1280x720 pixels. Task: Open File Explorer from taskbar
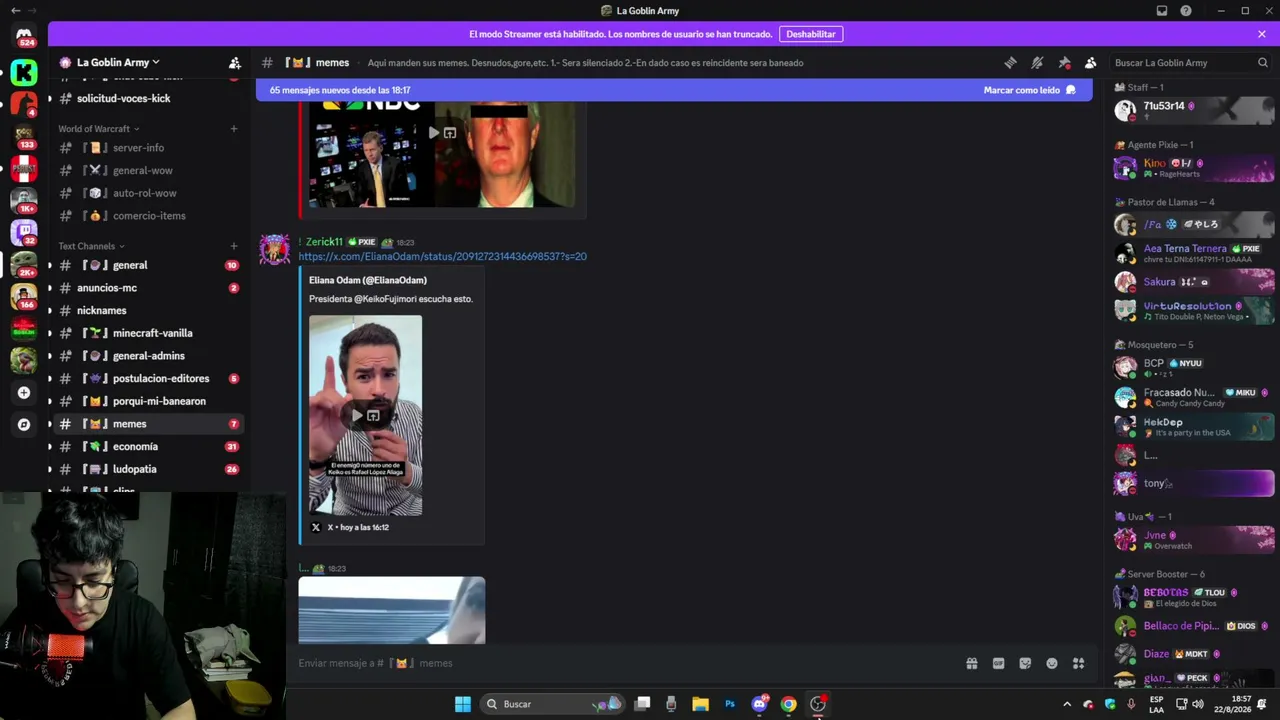pyautogui.click(x=700, y=704)
